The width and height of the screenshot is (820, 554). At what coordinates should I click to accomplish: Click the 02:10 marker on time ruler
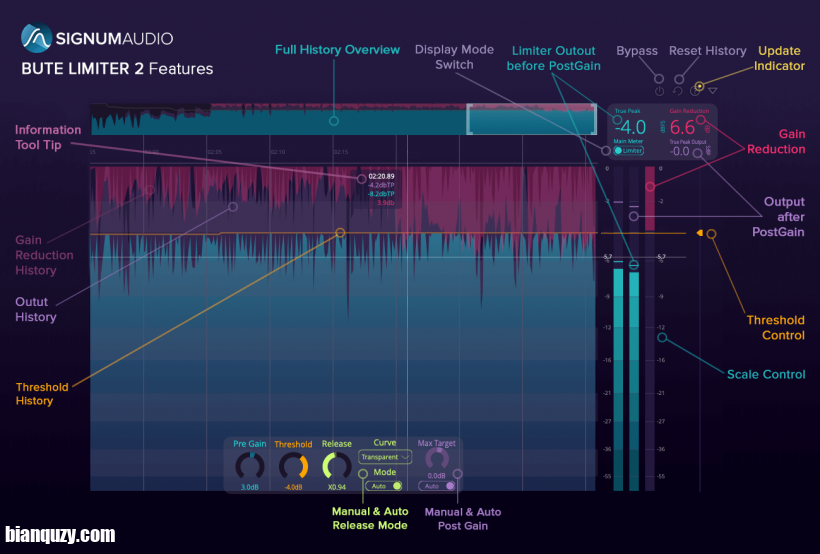[x=278, y=152]
